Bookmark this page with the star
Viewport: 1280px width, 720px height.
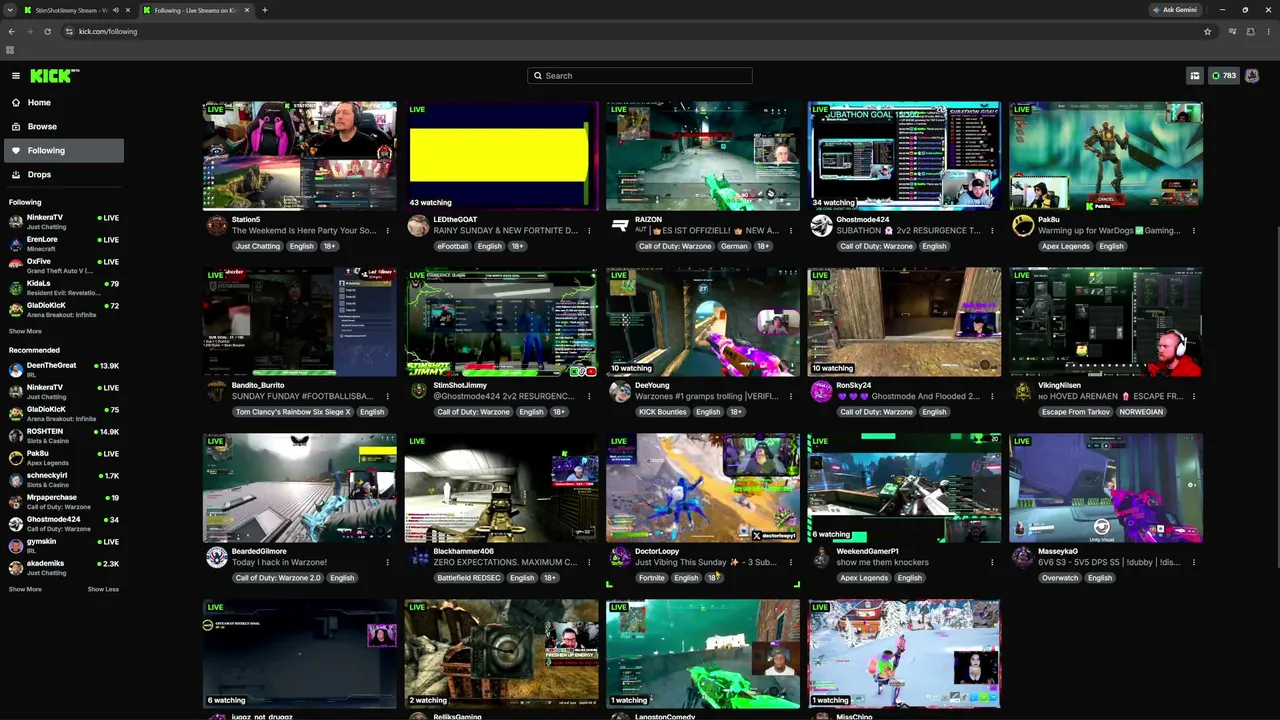coord(1208,32)
